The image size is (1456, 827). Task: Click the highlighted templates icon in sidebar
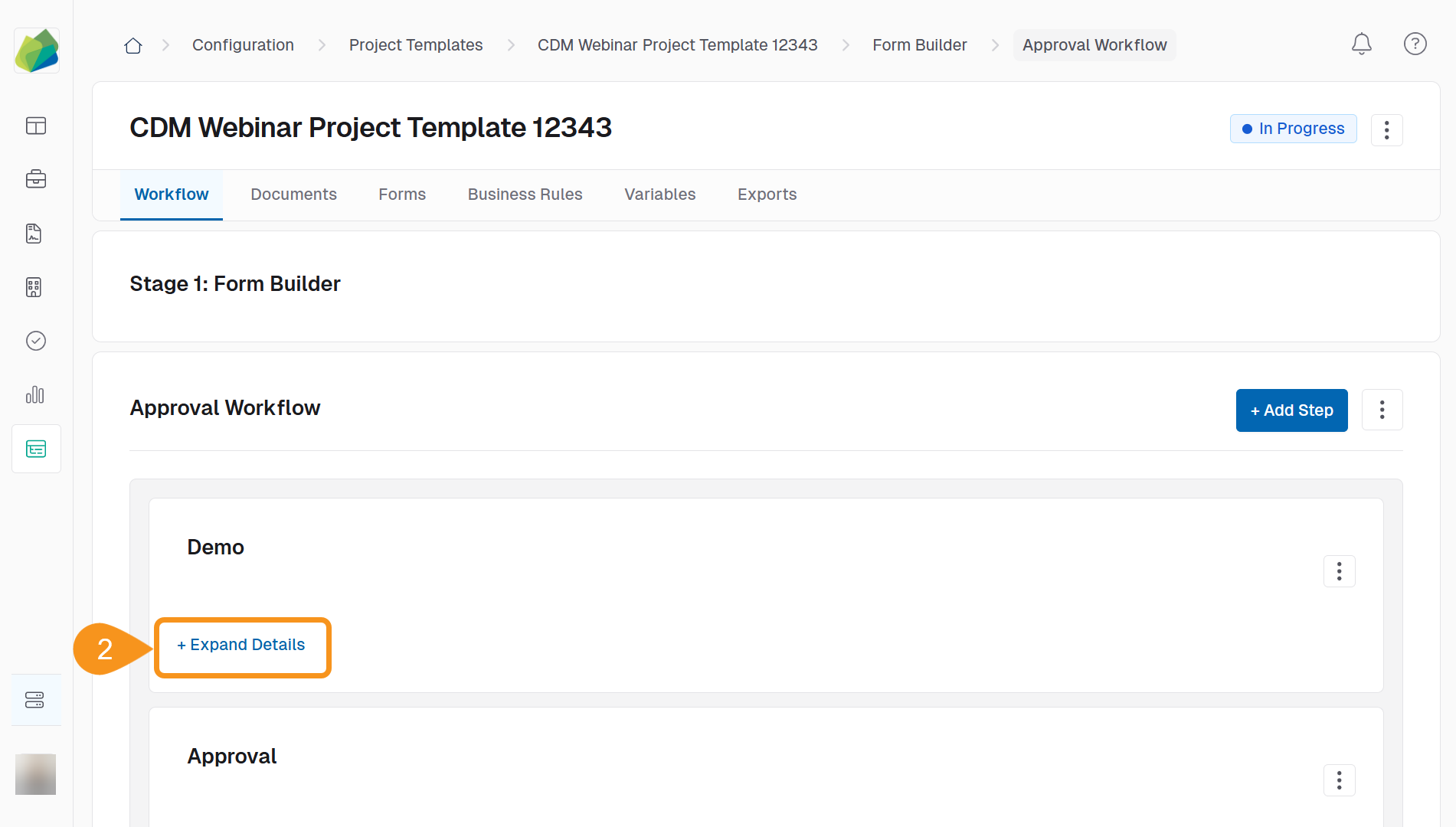(36, 449)
